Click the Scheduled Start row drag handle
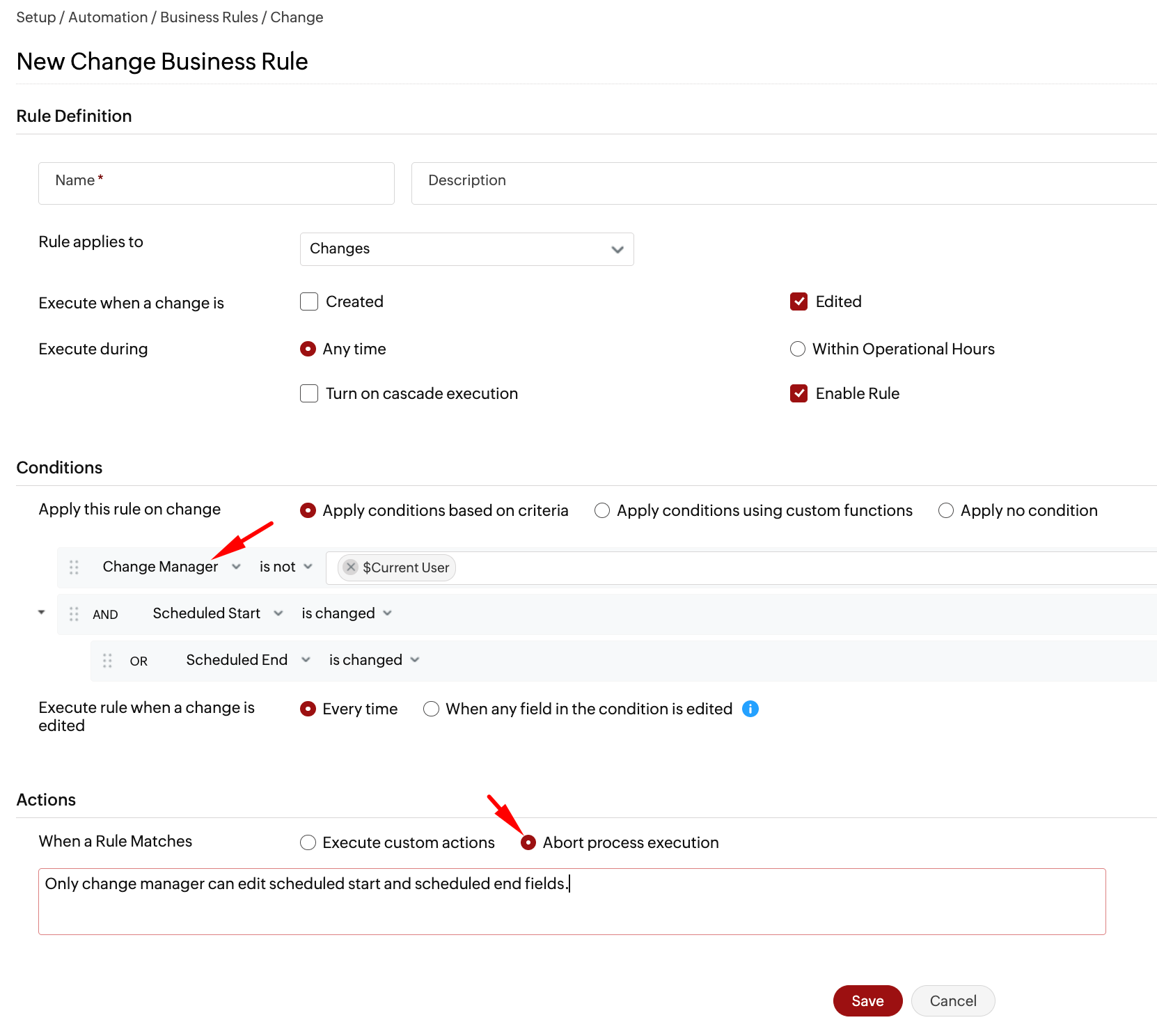Viewport: 1157px width, 1036px height. (74, 614)
